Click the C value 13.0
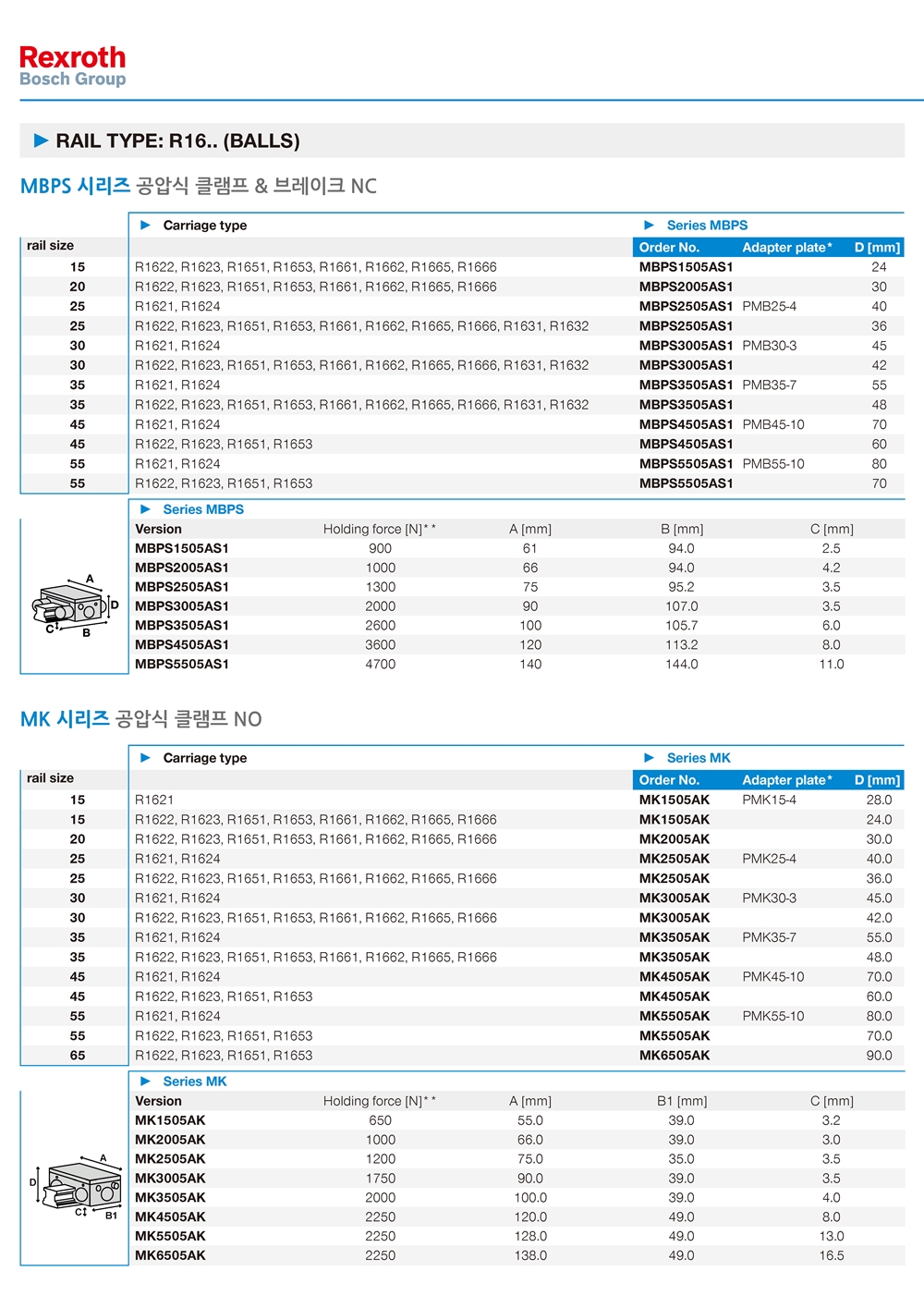Image resolution: width=924 pixels, height=1308 pixels. (832, 1236)
